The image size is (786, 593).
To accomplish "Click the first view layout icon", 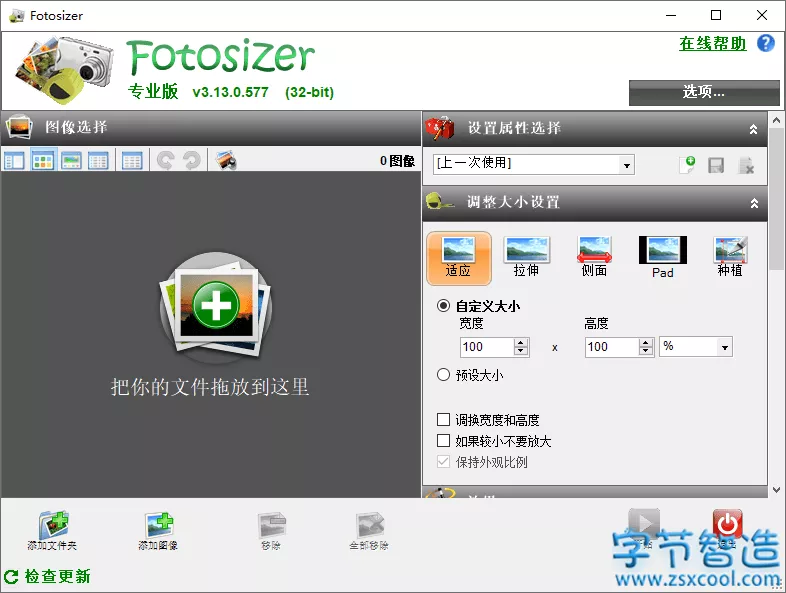I will 14,161.
